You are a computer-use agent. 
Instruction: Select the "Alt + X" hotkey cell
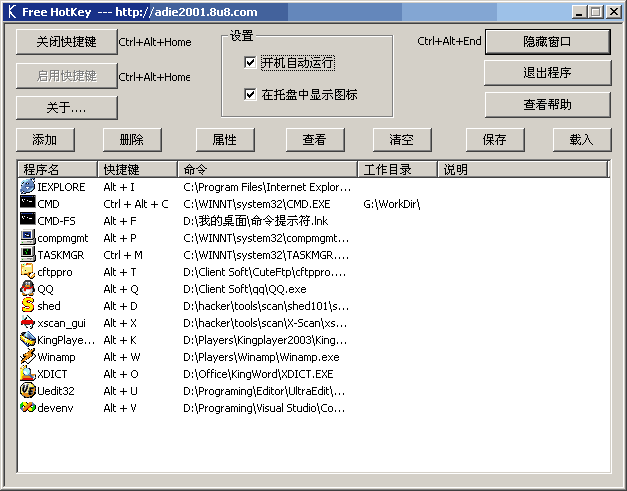[x=120, y=323]
